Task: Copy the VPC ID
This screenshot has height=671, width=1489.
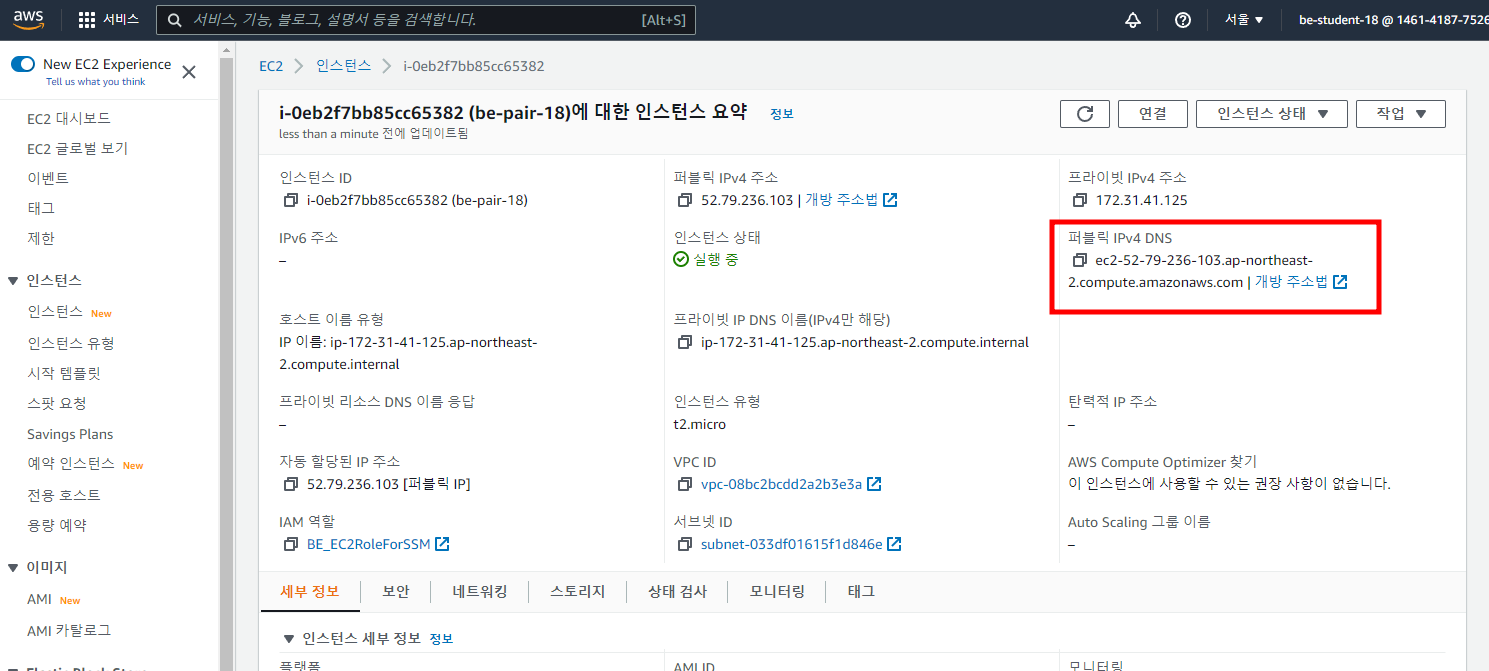Action: [685, 484]
